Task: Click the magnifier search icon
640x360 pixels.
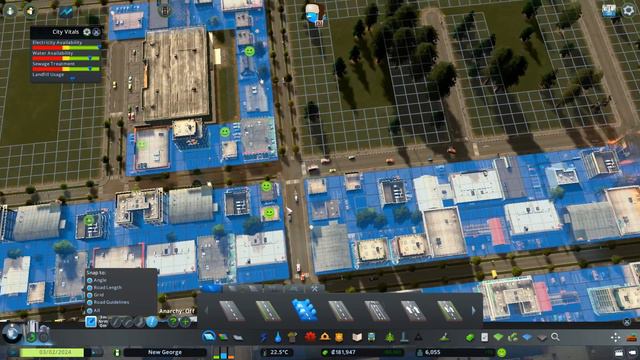Action: [555, 337]
